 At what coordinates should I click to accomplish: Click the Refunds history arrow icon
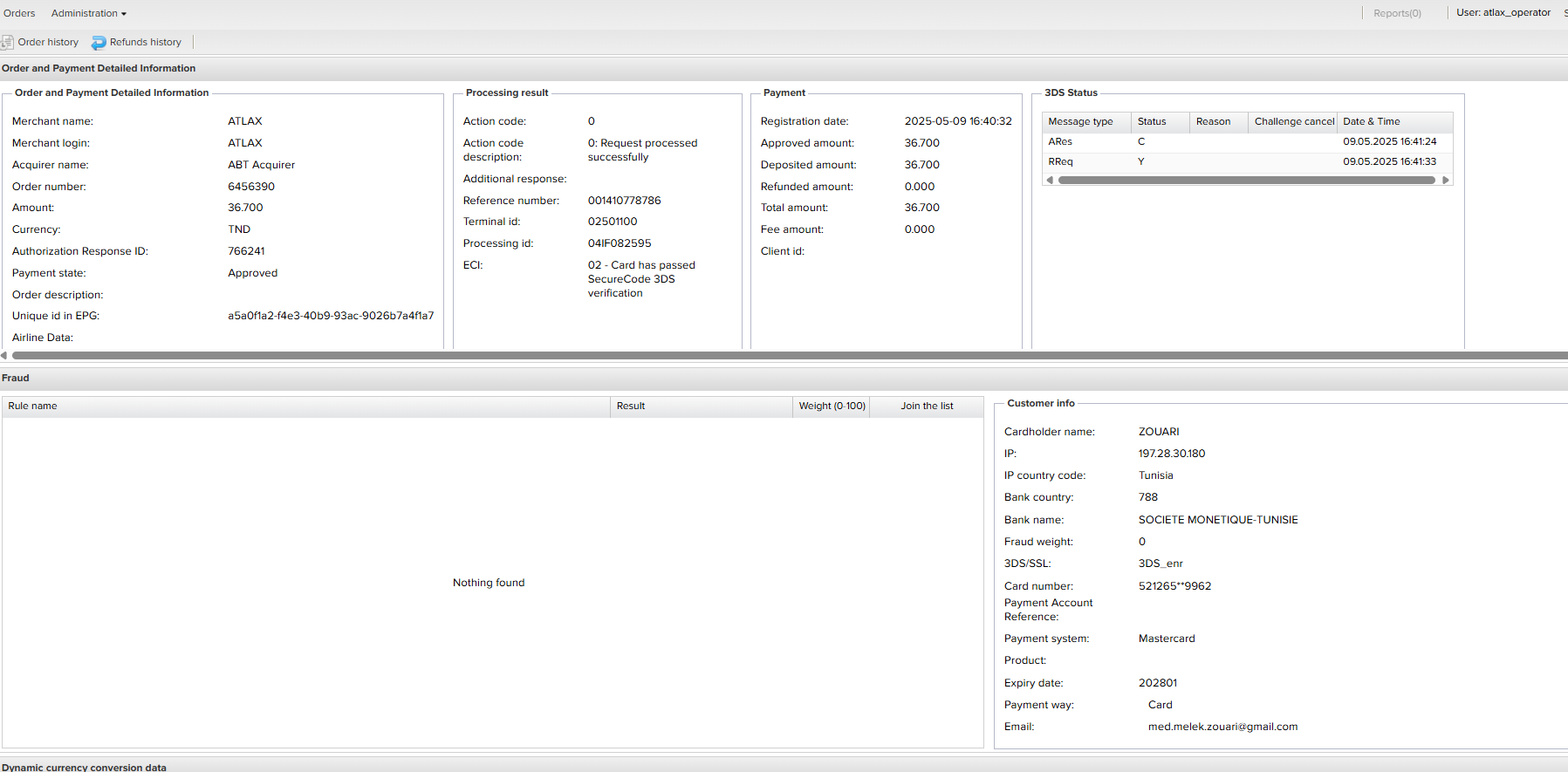pos(99,43)
